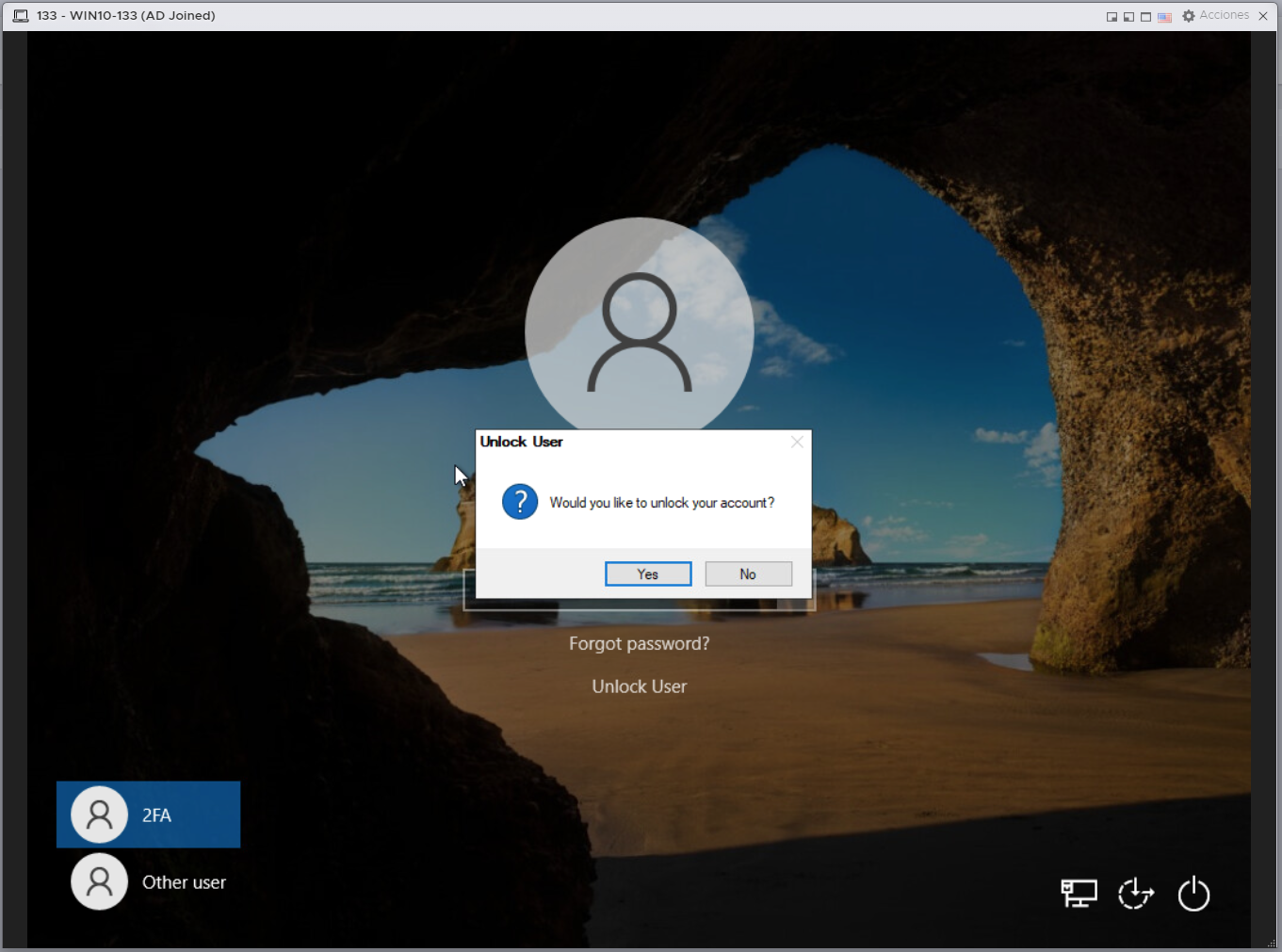Screen dimensions: 1282x952
Task: Click the gear icon beside Acciones
Action: point(1189,16)
